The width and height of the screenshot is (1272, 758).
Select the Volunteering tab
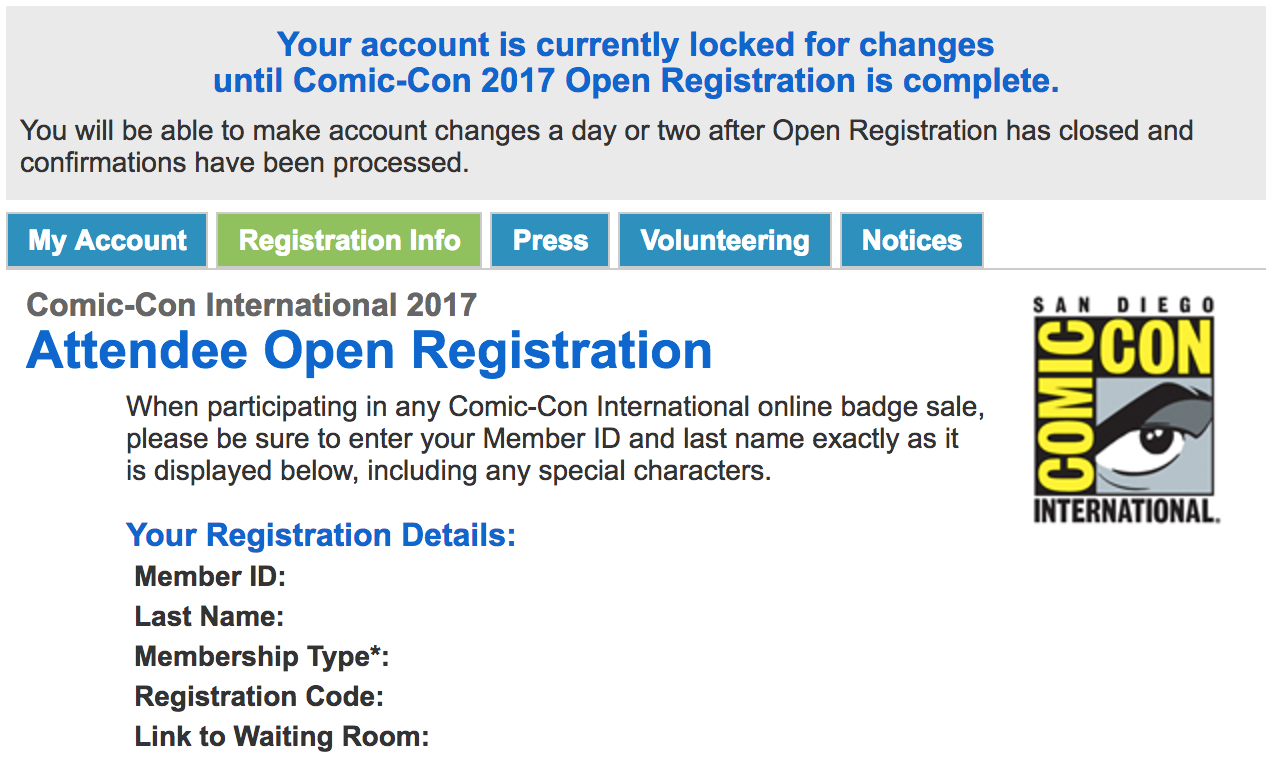click(x=725, y=241)
